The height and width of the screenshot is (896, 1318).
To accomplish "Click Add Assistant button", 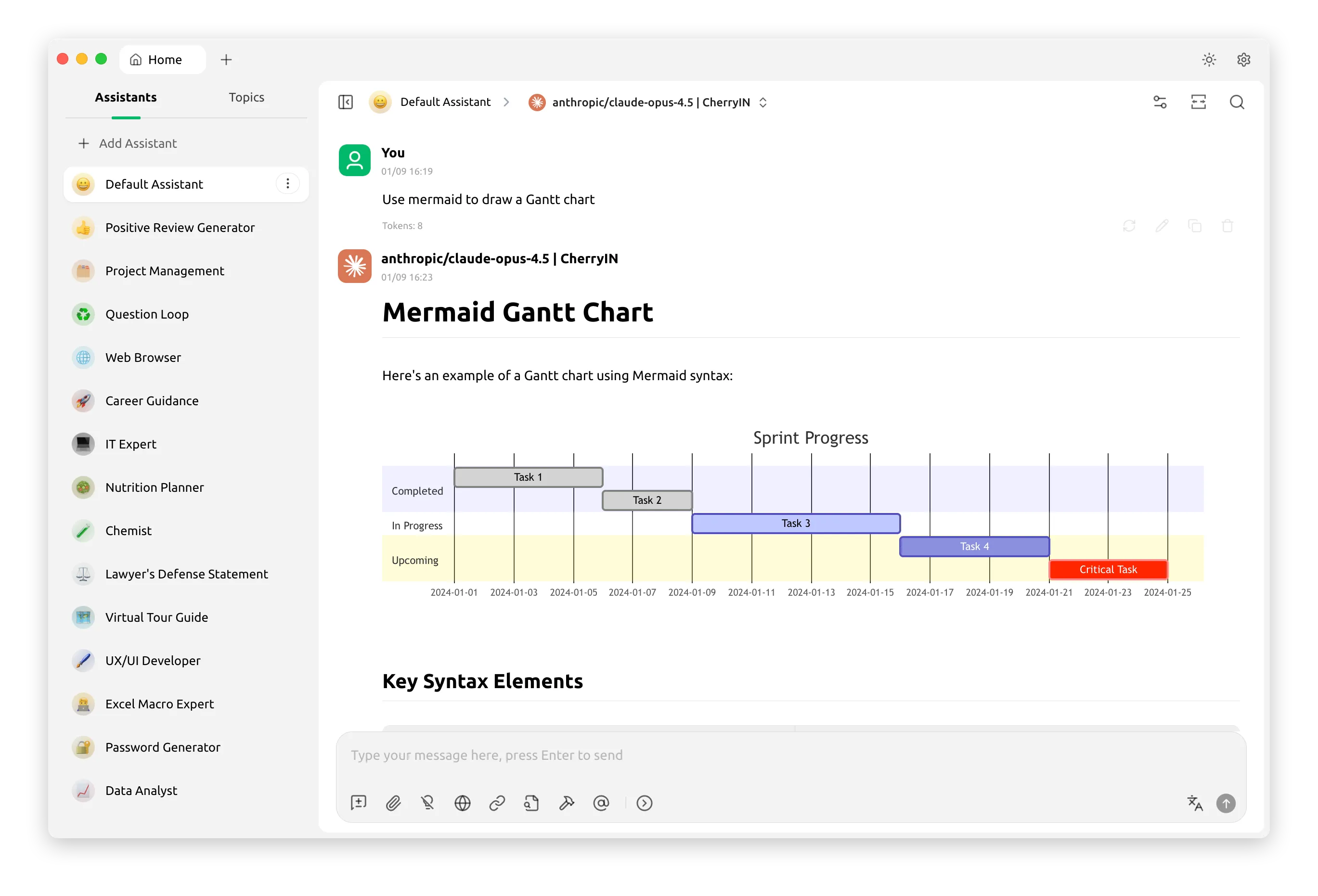I will coord(128,143).
